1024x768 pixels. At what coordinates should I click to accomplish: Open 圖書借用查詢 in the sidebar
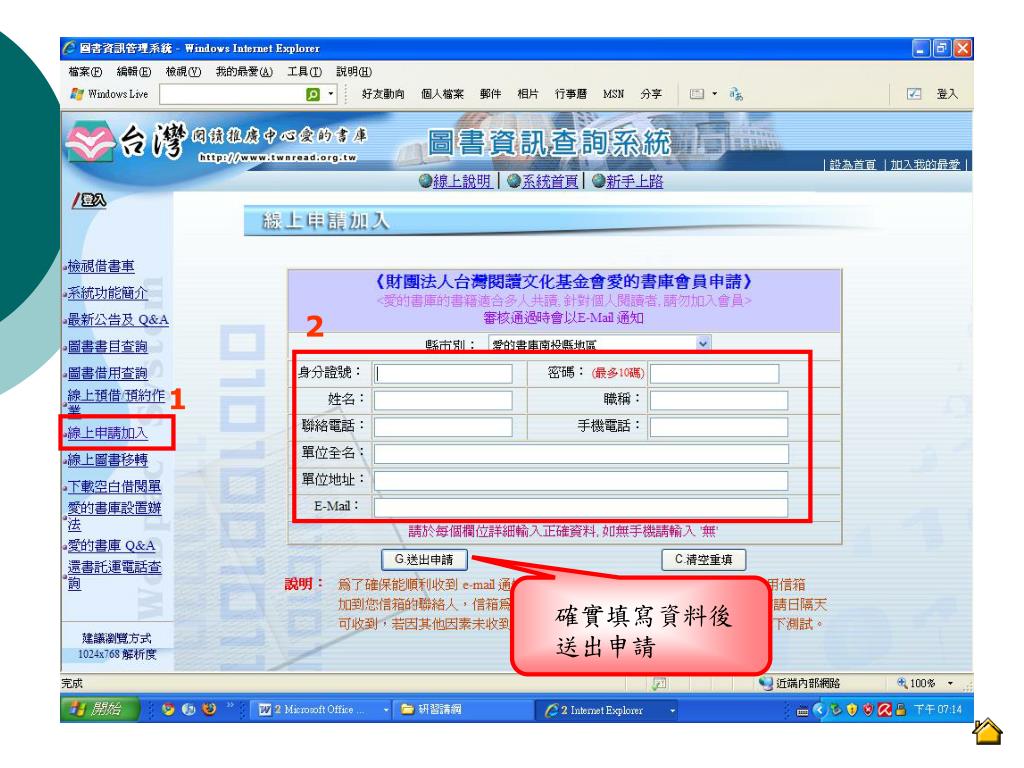[x=108, y=374]
